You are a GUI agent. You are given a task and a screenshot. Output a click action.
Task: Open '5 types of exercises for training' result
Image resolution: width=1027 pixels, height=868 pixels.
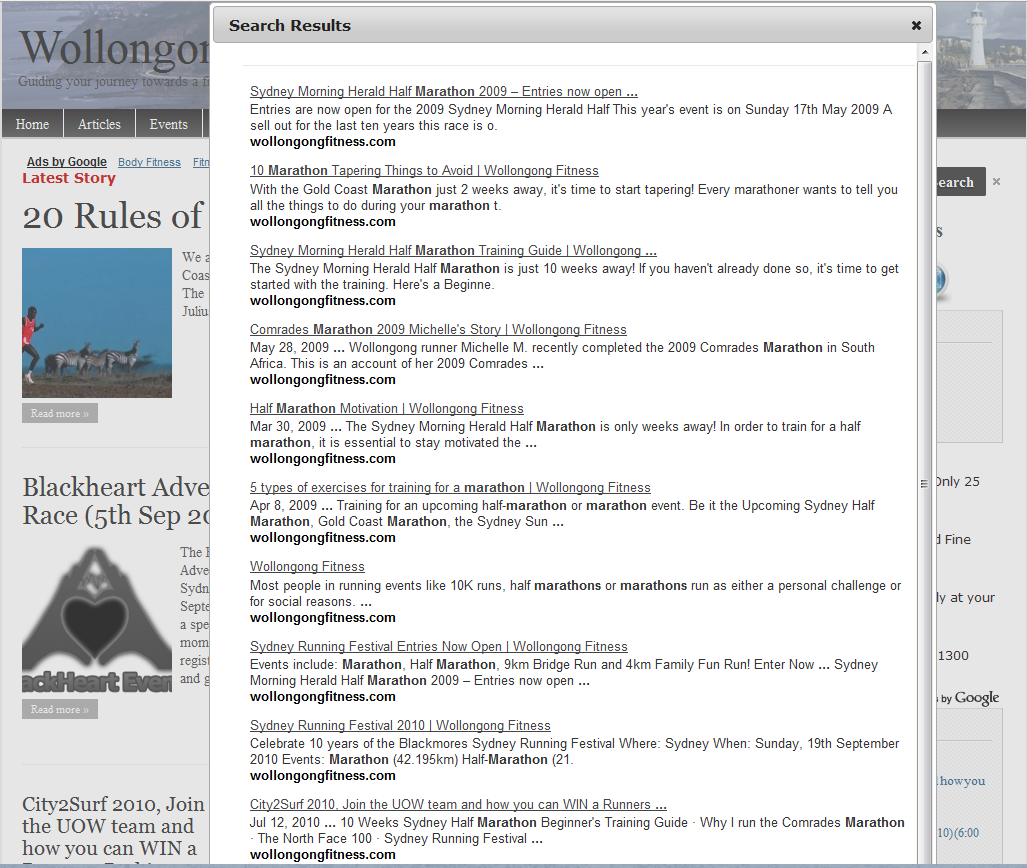(x=450, y=488)
